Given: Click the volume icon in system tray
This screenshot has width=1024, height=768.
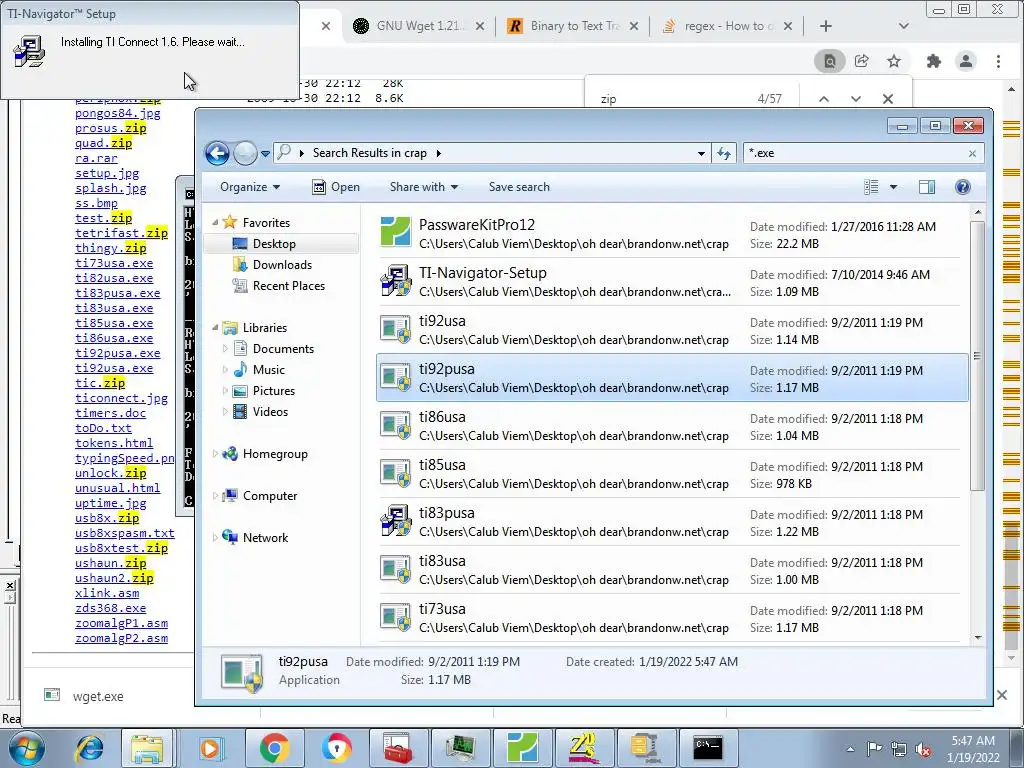Looking at the screenshot, I should coord(923,750).
